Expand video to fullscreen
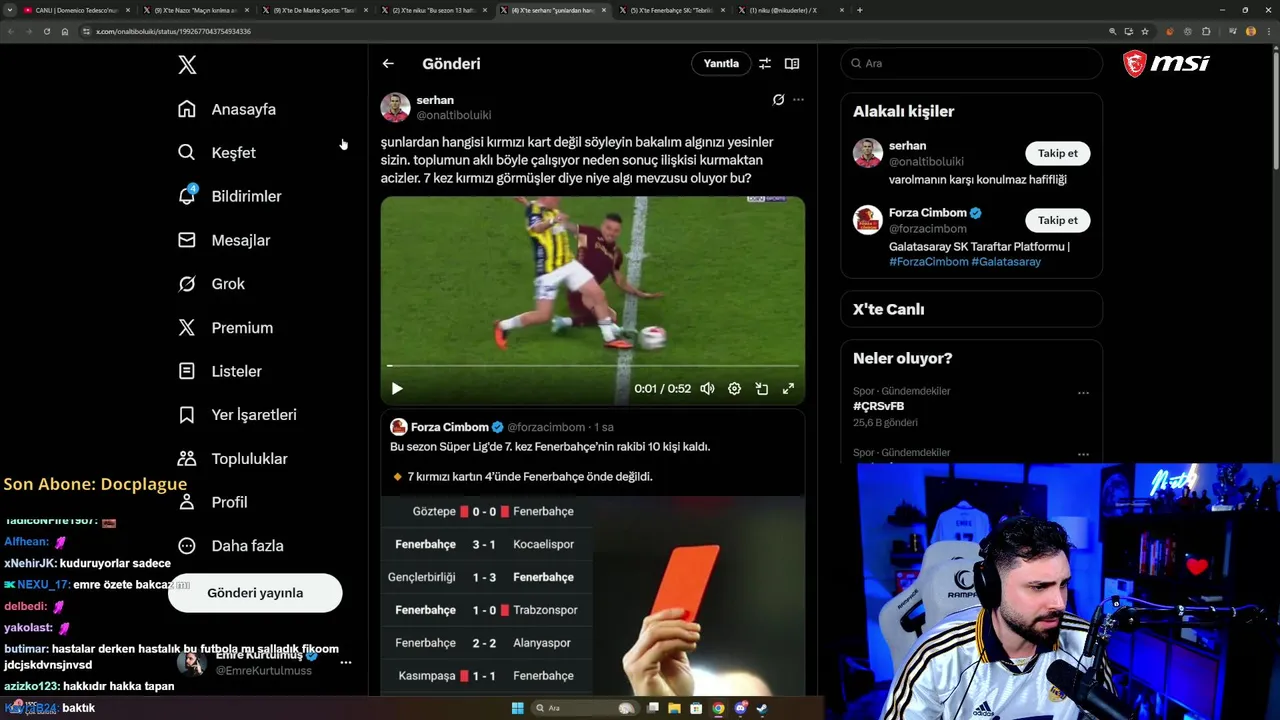 [788, 389]
